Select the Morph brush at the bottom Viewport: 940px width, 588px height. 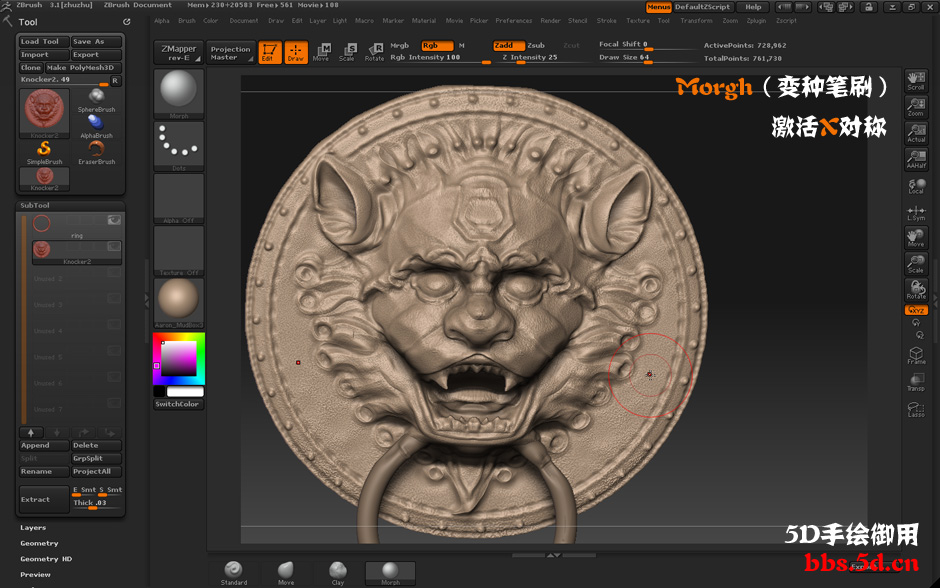click(390, 573)
